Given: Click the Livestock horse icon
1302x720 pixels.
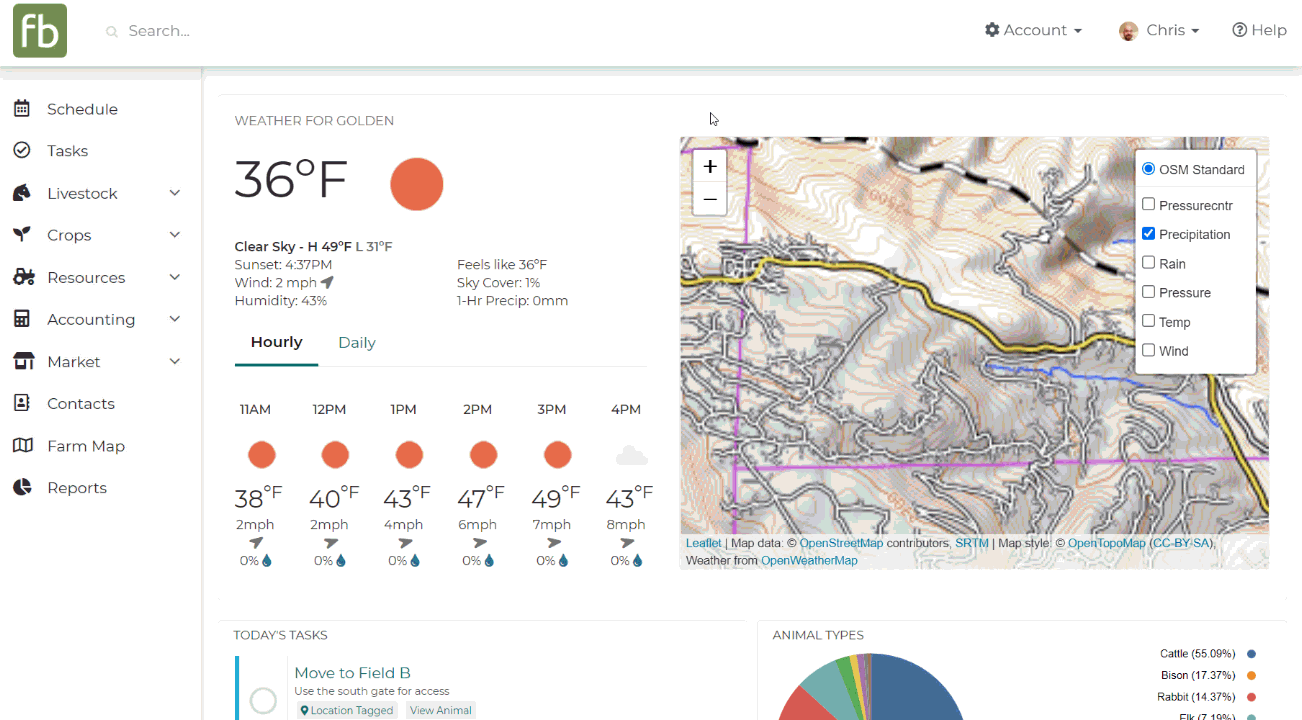Looking at the screenshot, I should (x=22, y=193).
